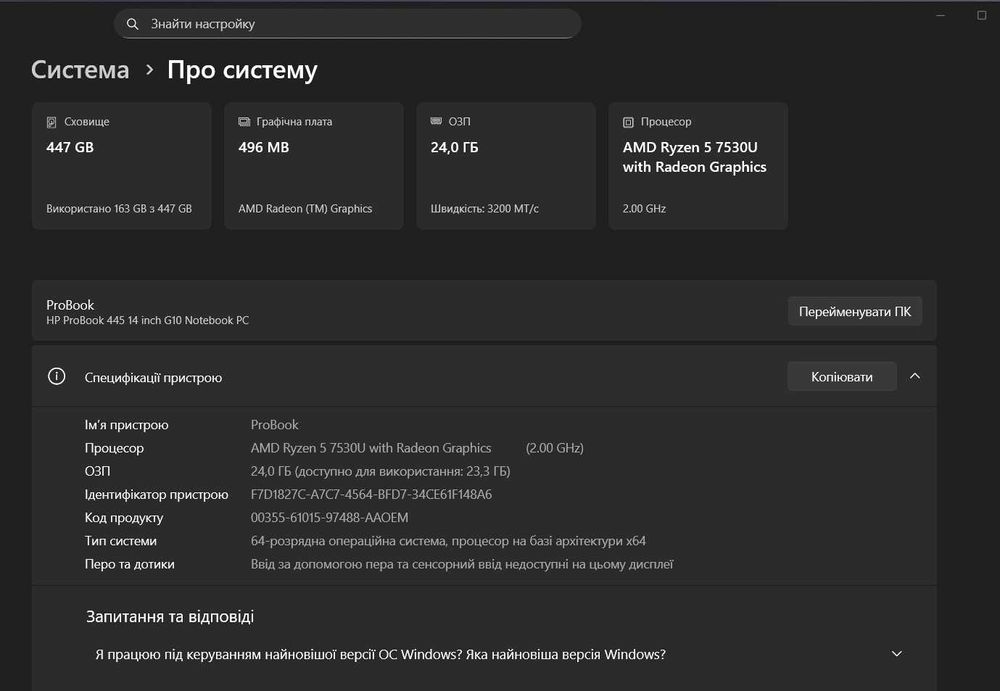Click "HP ProBook 445 14 inch G10 Notebook PC"
1000x691 pixels.
tap(147, 320)
